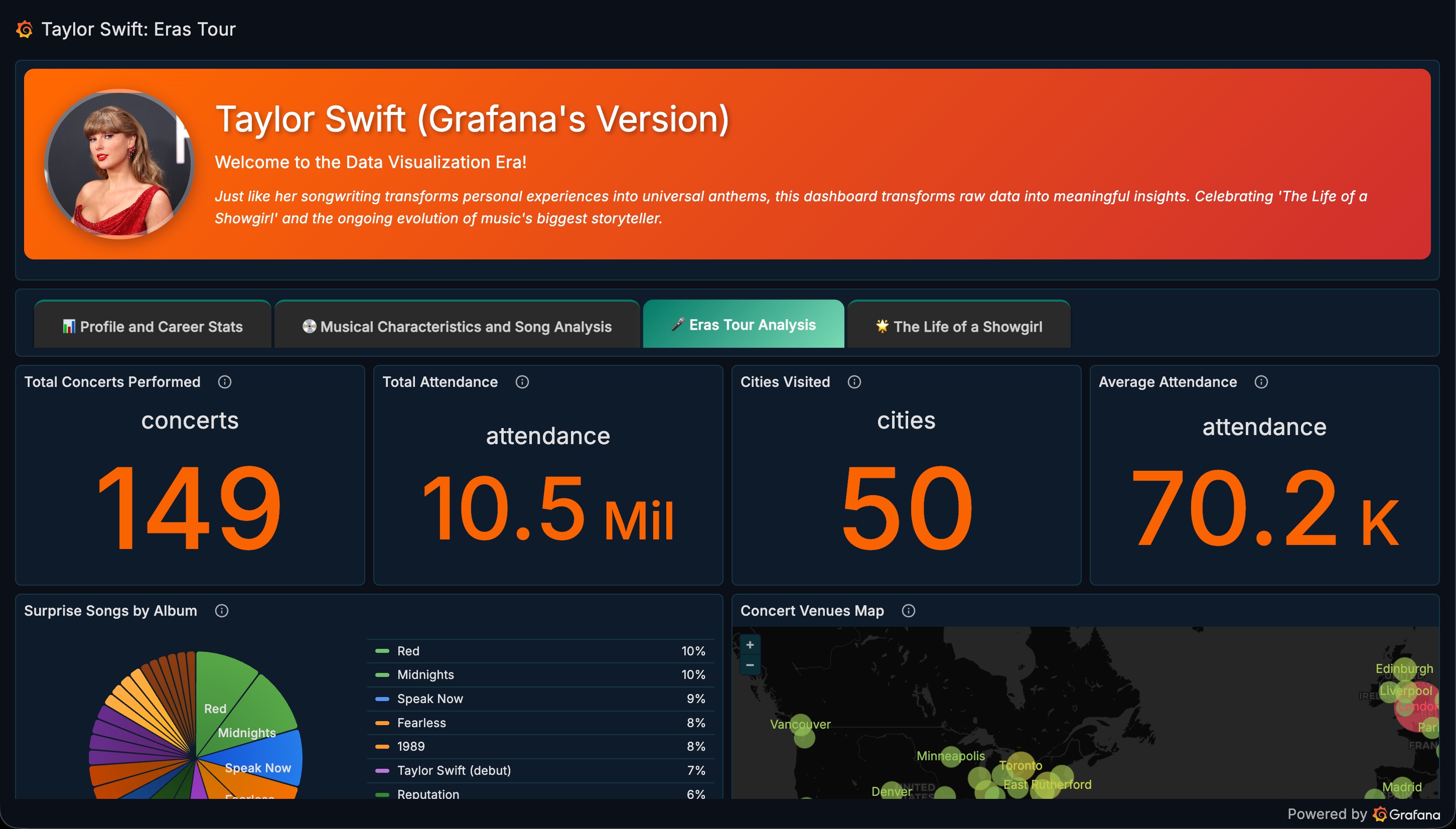Click info icon beside Concert Venues Map
This screenshot has height=829, width=1456.
[x=909, y=611]
